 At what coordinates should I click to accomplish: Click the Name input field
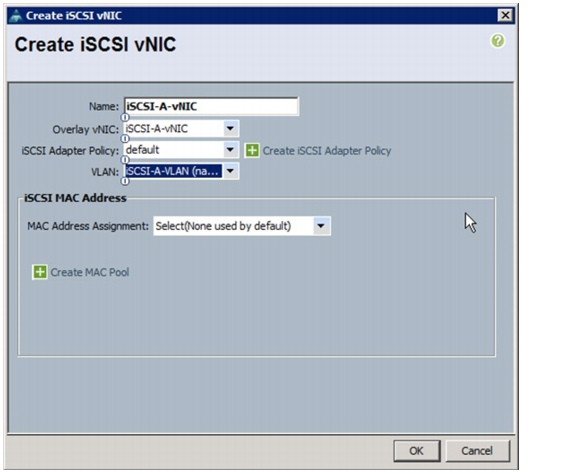click(x=211, y=107)
